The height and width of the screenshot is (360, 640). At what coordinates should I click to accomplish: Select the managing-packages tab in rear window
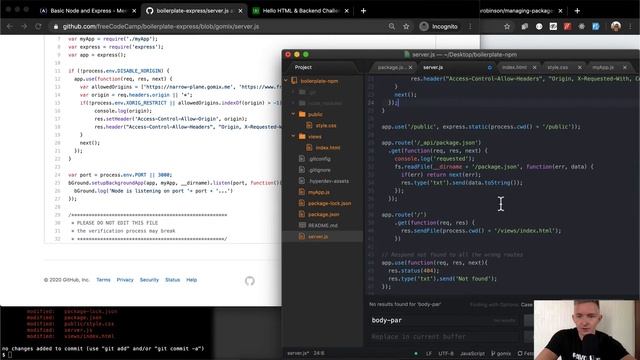(518, 11)
